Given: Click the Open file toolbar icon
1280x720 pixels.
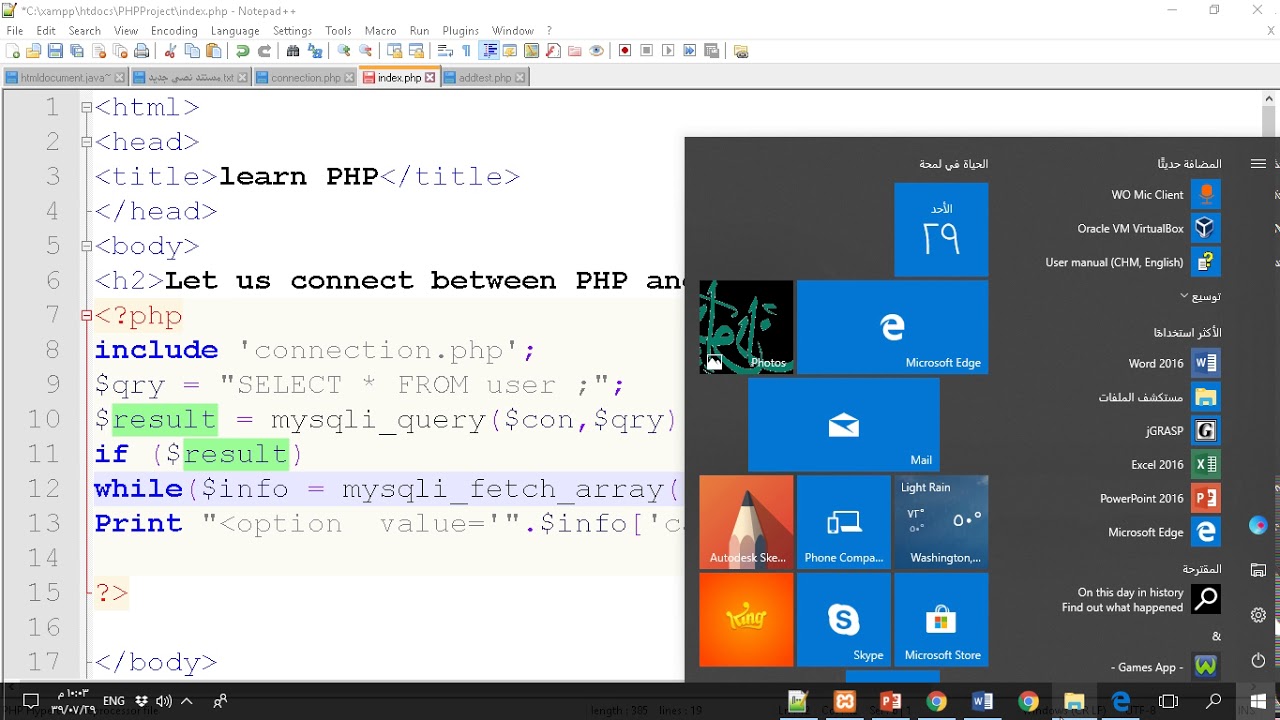Looking at the screenshot, I should (33, 51).
